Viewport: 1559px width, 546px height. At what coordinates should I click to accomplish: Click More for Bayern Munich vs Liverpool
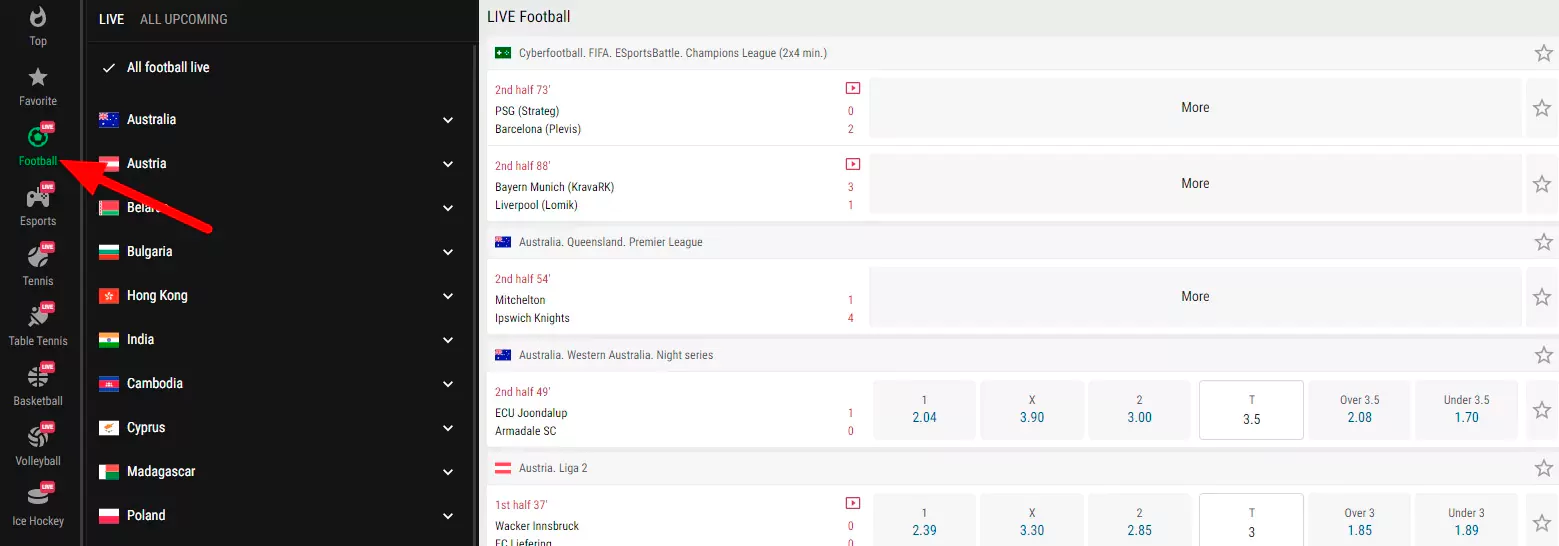1195,184
